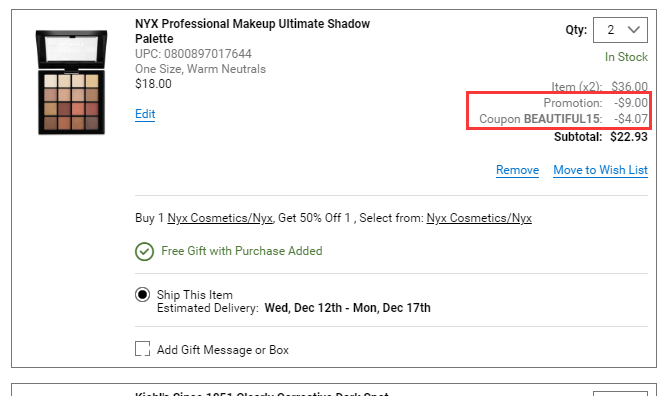Click the Ship This Item label text
Viewport: 668px width, 396px height.
195,295
